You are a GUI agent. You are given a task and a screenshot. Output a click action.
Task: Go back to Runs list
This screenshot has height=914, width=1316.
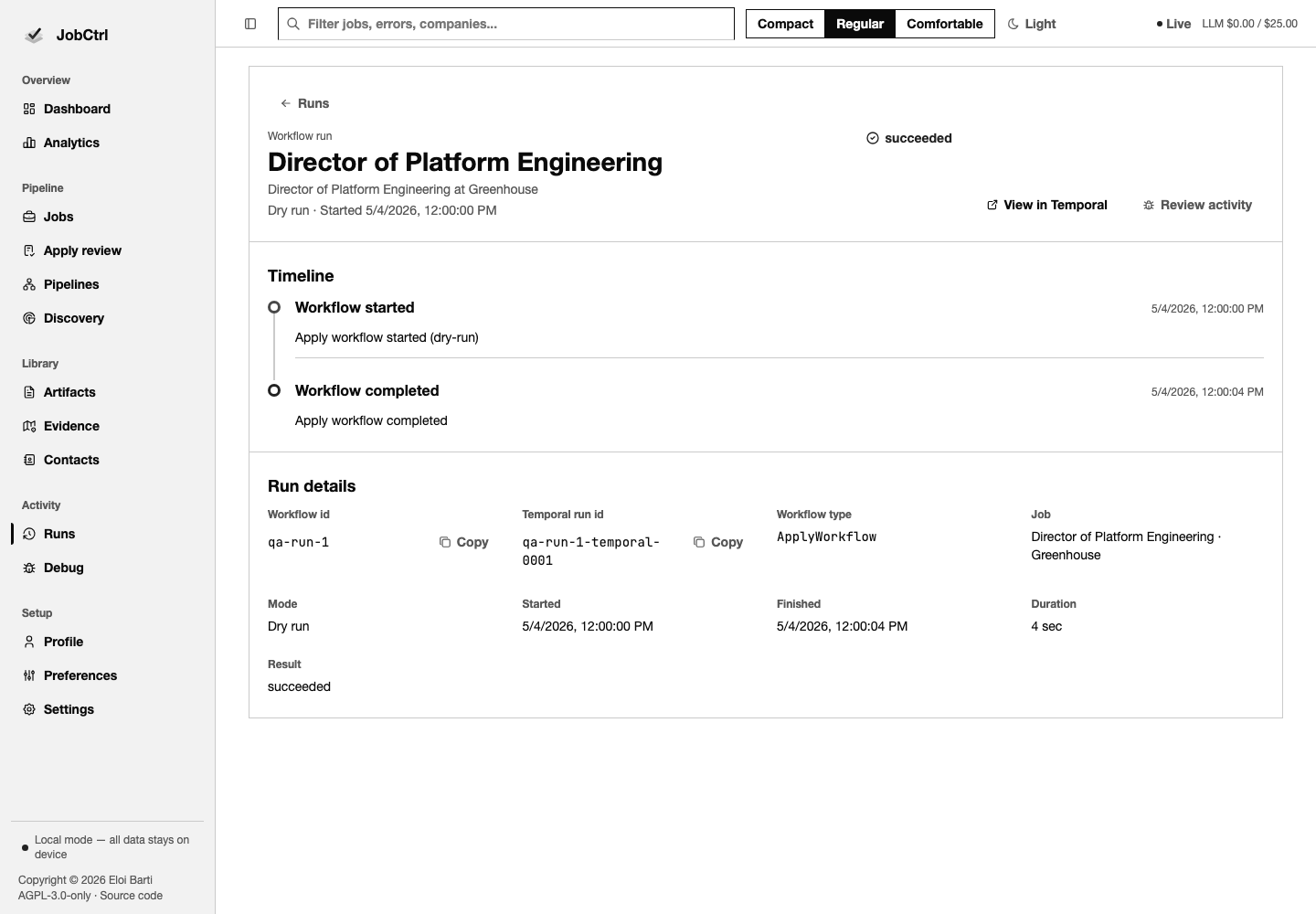tap(305, 103)
